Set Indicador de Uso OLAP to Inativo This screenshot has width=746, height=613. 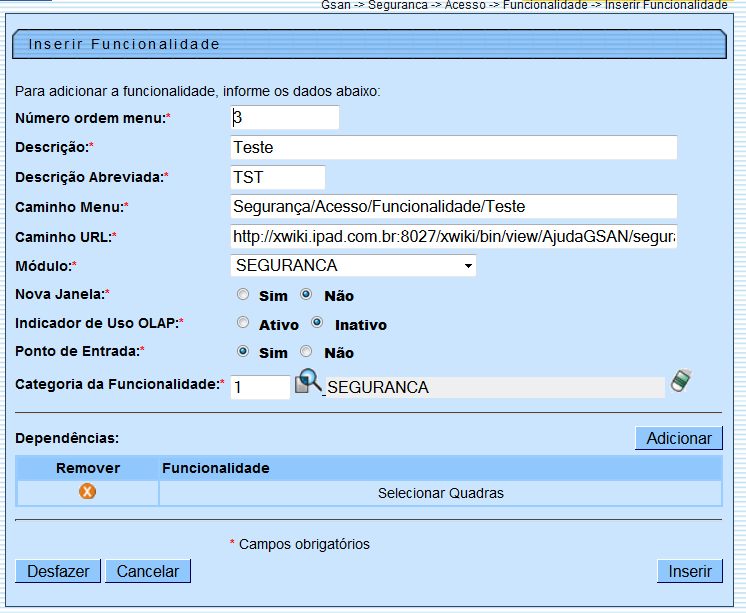click(x=317, y=323)
